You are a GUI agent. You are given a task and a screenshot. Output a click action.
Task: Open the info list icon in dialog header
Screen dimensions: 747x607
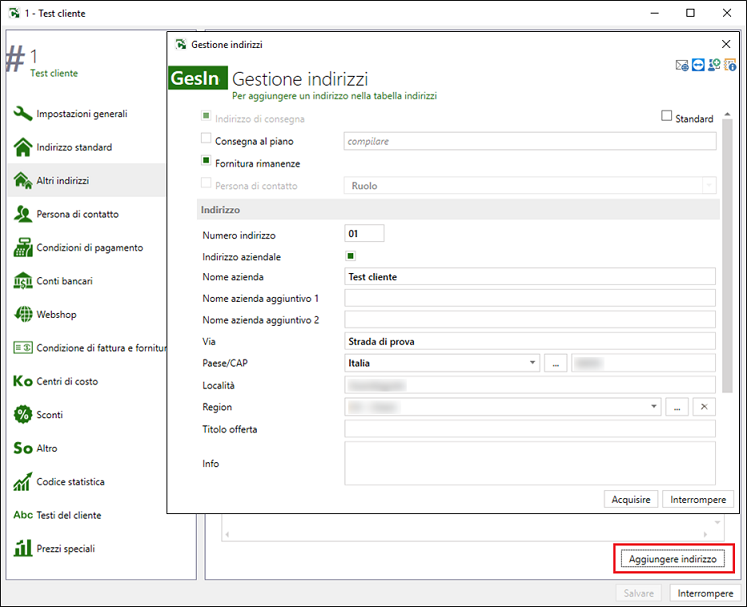[x=730, y=65]
